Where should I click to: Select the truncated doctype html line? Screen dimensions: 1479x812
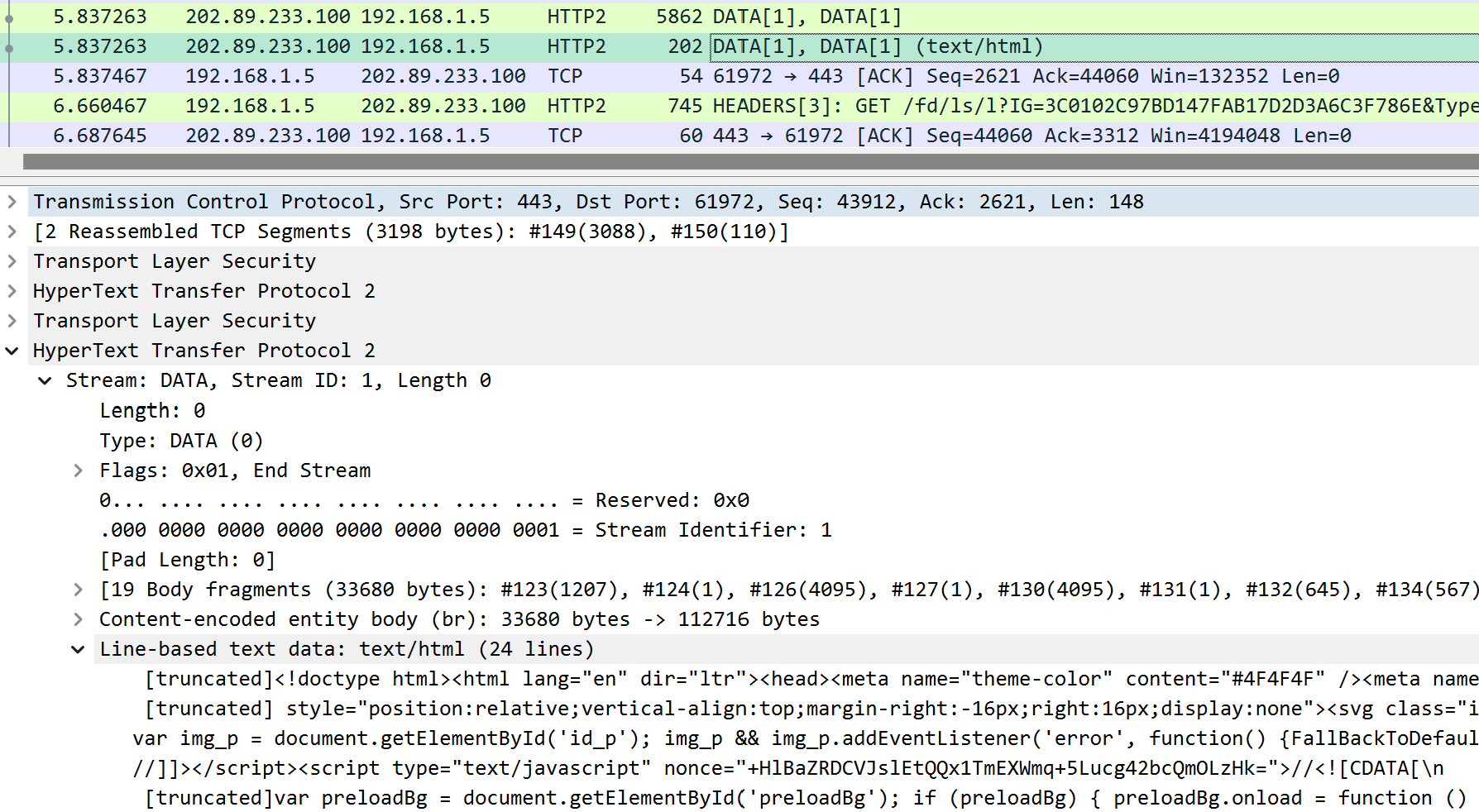click(x=811, y=679)
